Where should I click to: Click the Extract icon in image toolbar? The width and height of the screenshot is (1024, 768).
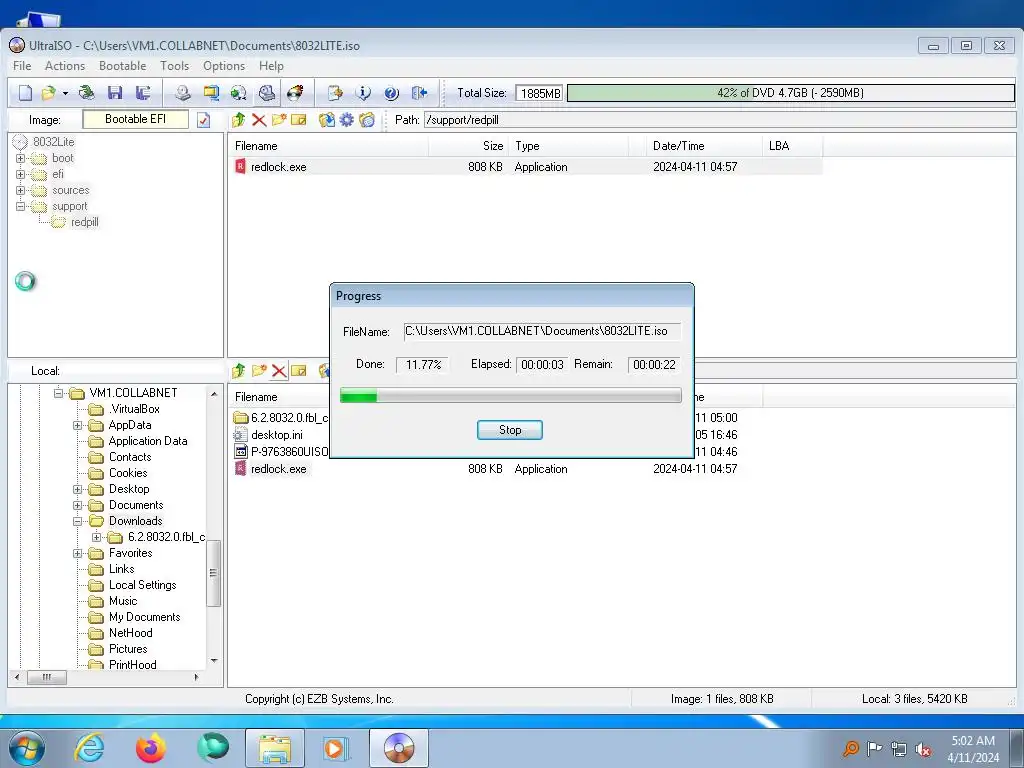(327, 120)
